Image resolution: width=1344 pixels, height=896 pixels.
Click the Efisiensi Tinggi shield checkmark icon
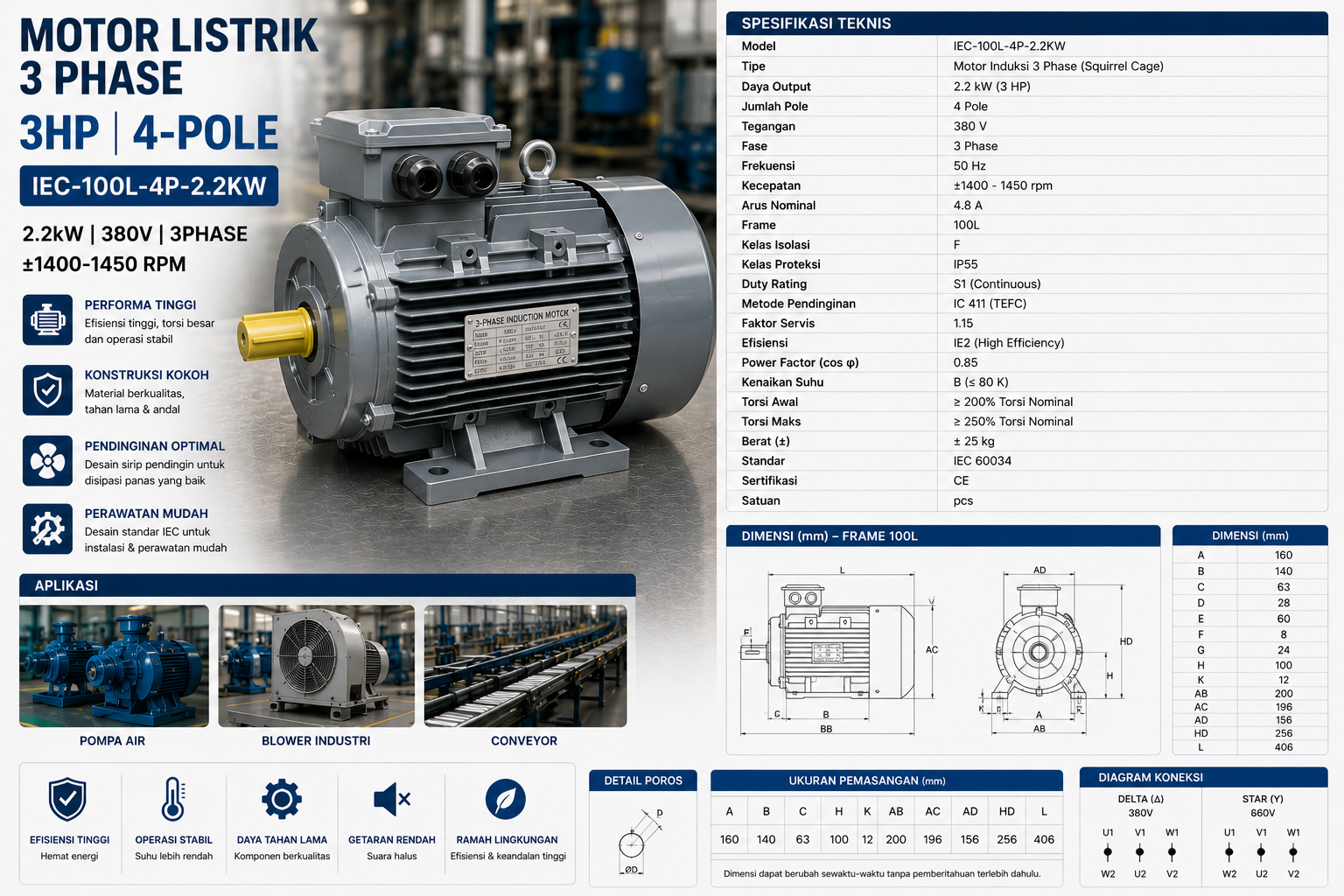coord(68,799)
